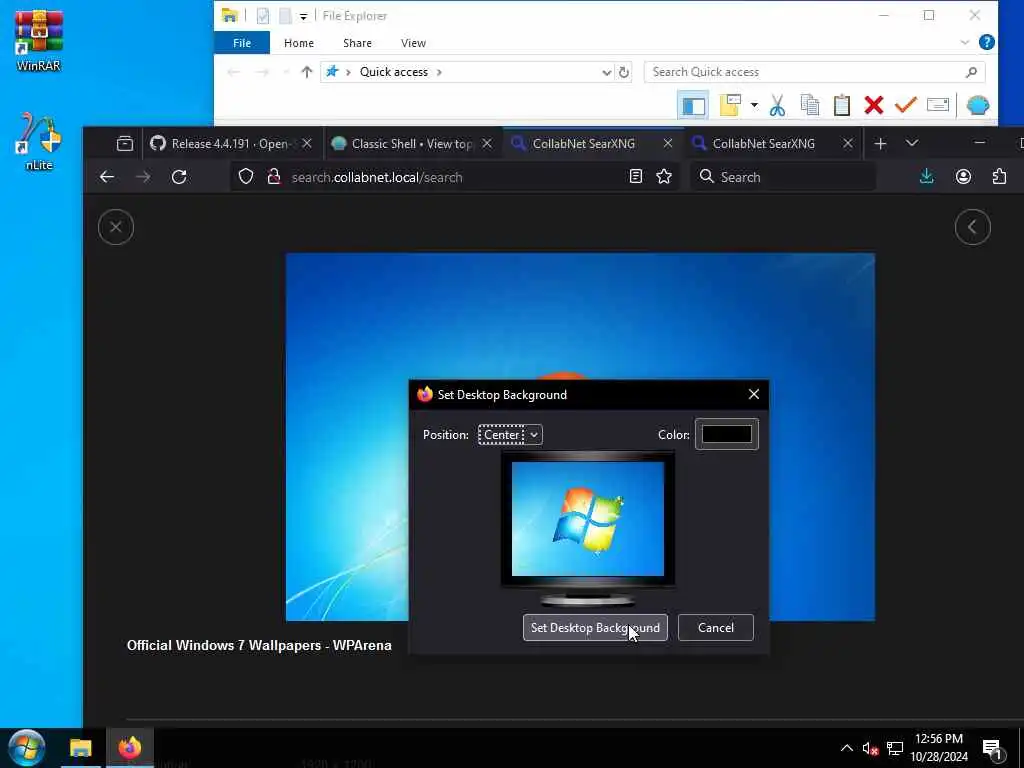Click the Cancel button in the dialog

coord(716,628)
